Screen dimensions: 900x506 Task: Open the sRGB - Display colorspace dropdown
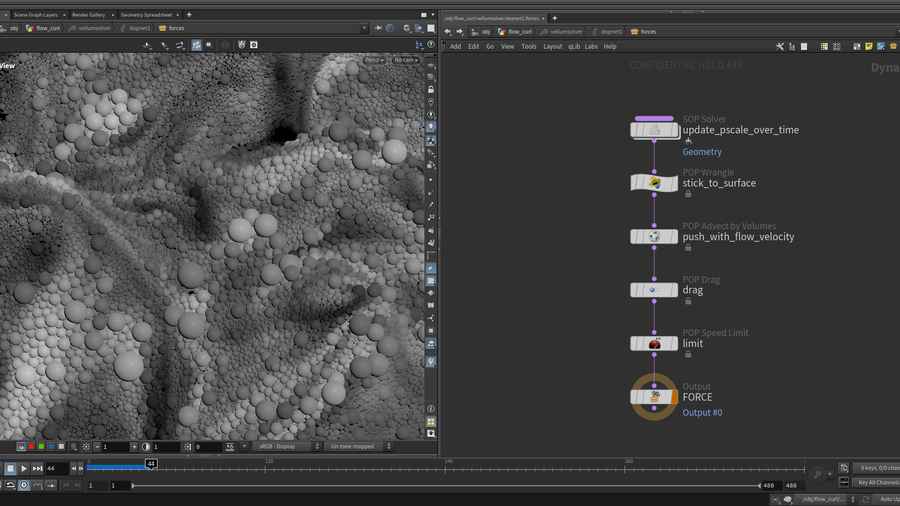(287, 447)
